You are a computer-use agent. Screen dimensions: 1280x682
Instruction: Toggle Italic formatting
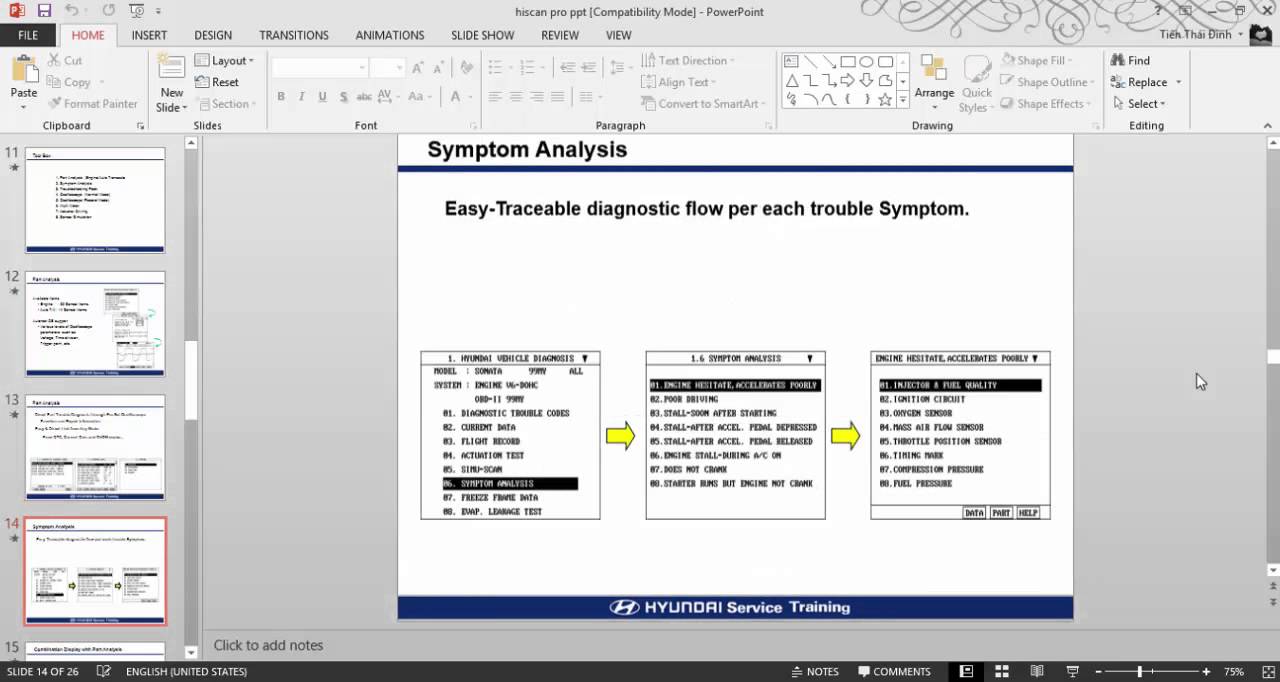point(302,97)
